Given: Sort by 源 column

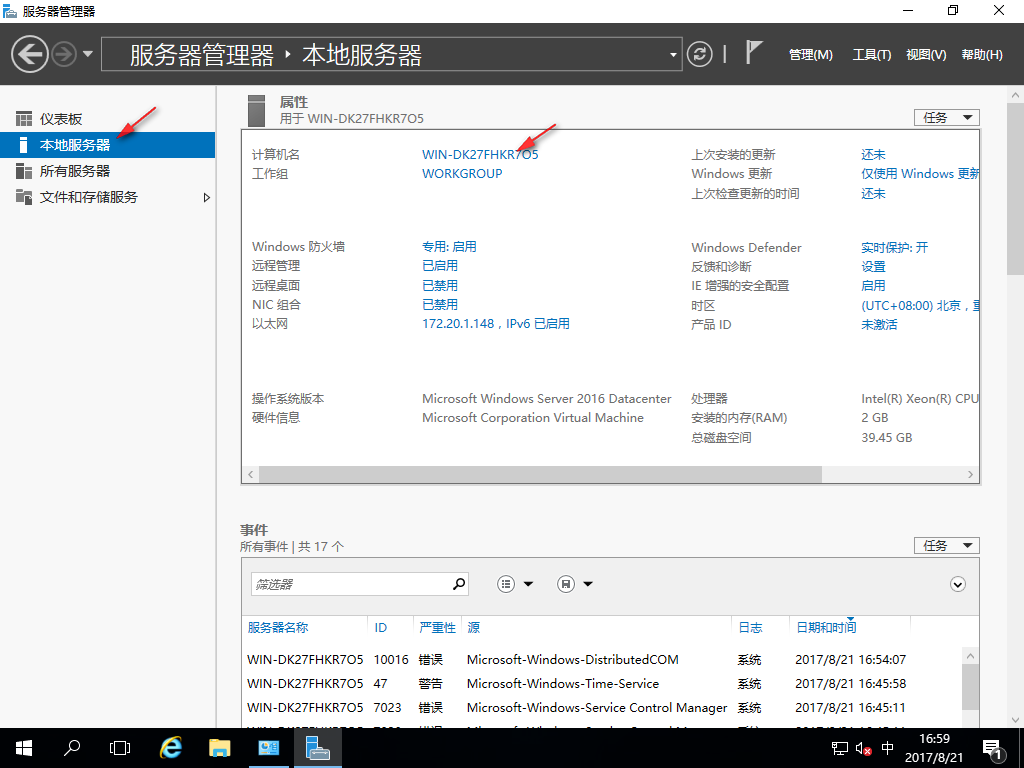Looking at the screenshot, I should tap(473, 628).
